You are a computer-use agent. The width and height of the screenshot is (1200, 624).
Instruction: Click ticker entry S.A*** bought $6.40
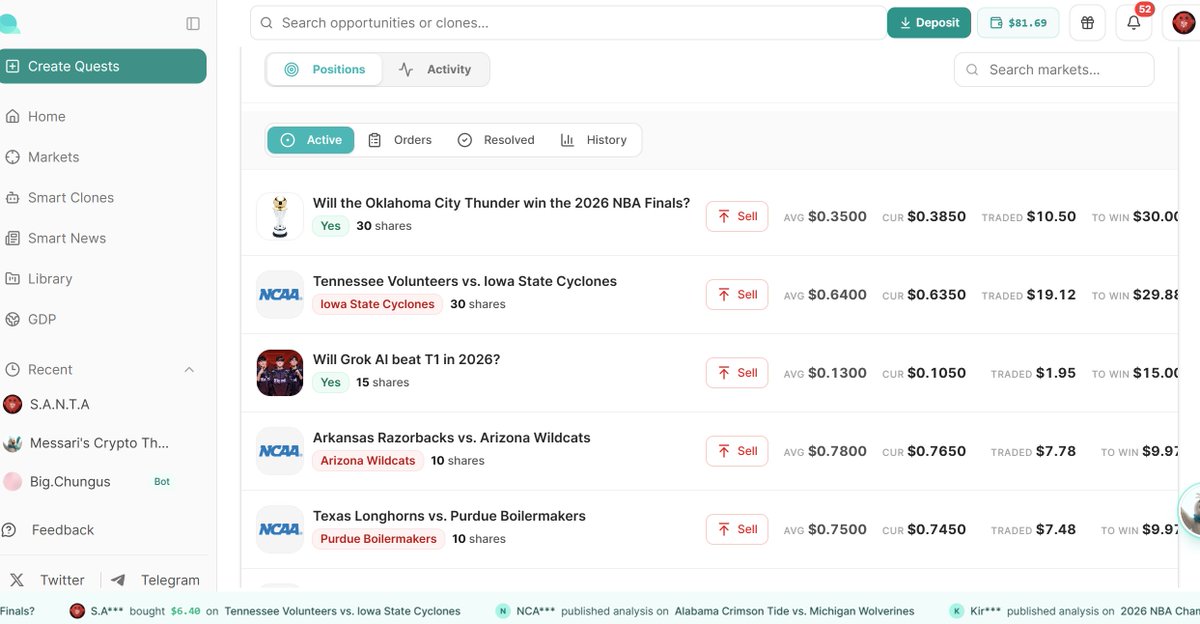tap(264, 611)
